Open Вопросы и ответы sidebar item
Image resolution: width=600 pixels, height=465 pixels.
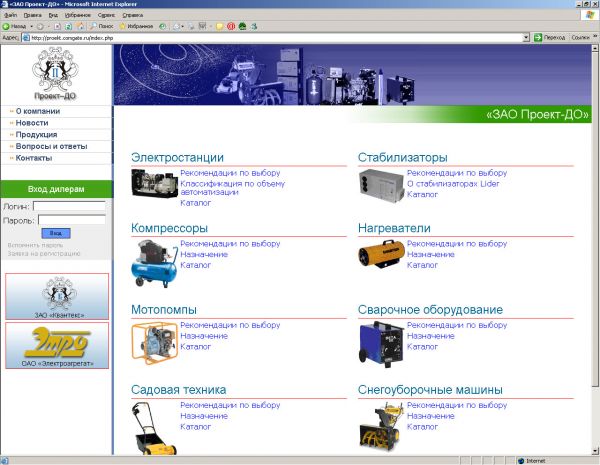(x=51, y=146)
